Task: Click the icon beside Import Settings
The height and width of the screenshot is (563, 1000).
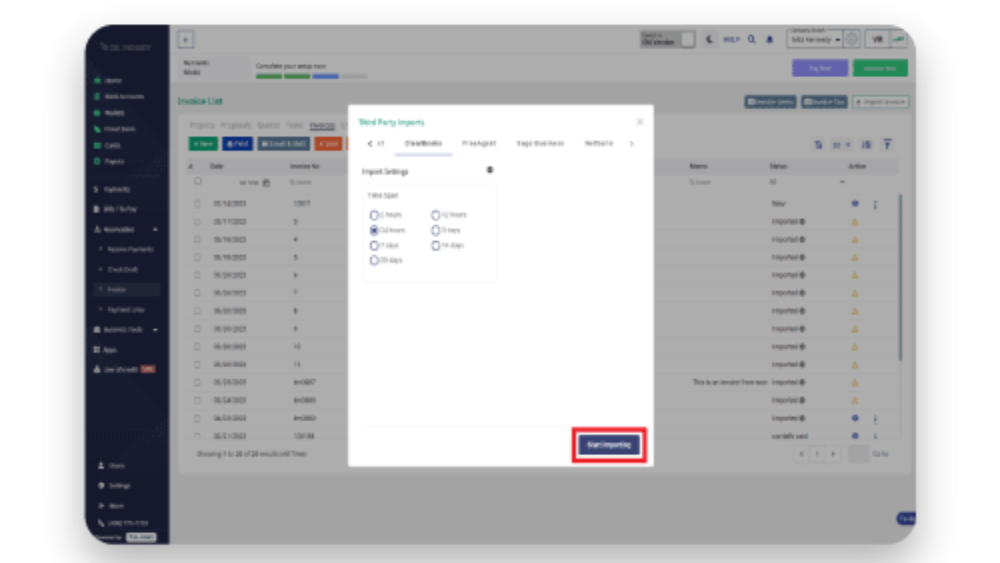Action: 490,170
